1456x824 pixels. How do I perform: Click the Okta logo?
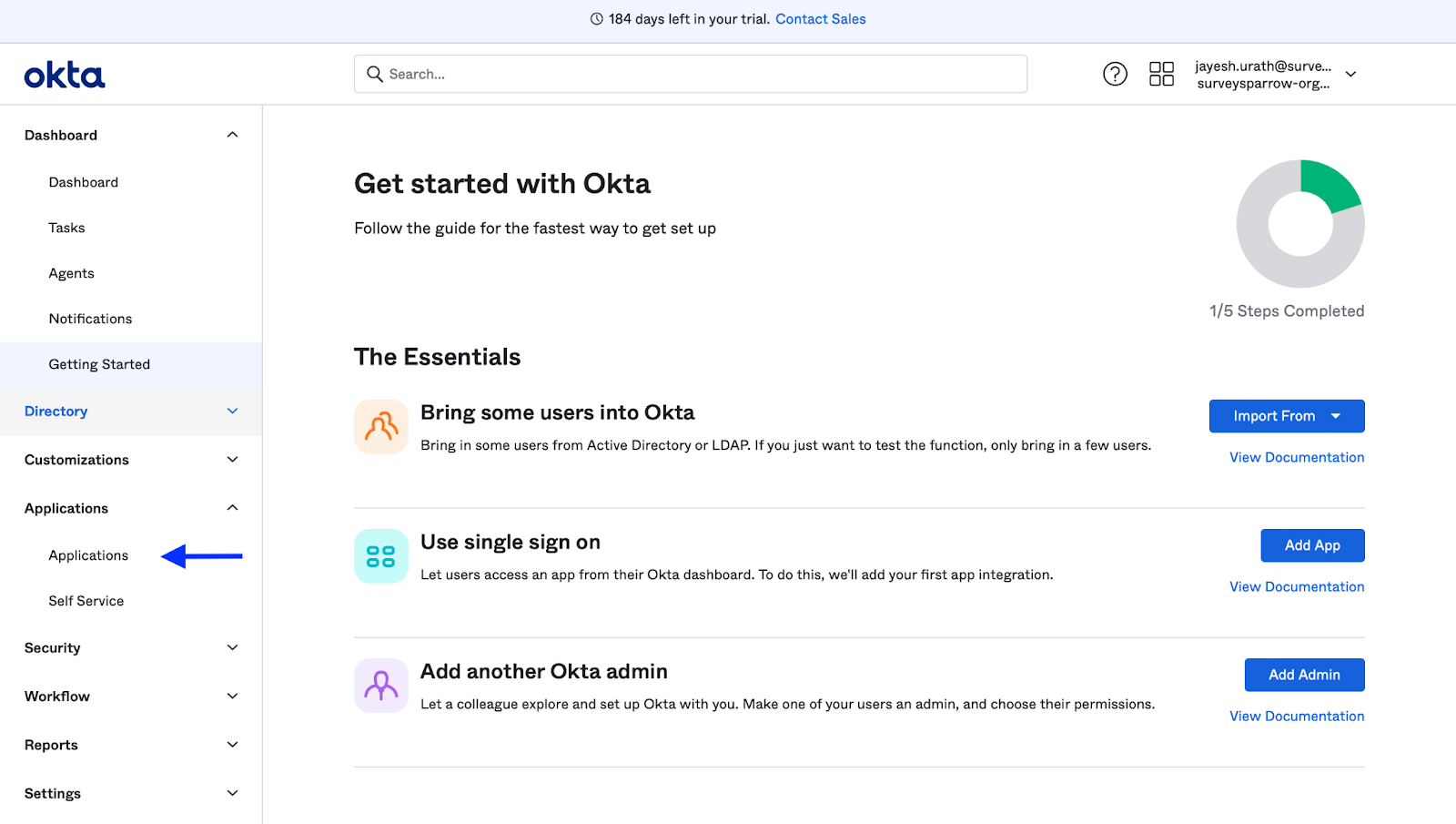(65, 75)
